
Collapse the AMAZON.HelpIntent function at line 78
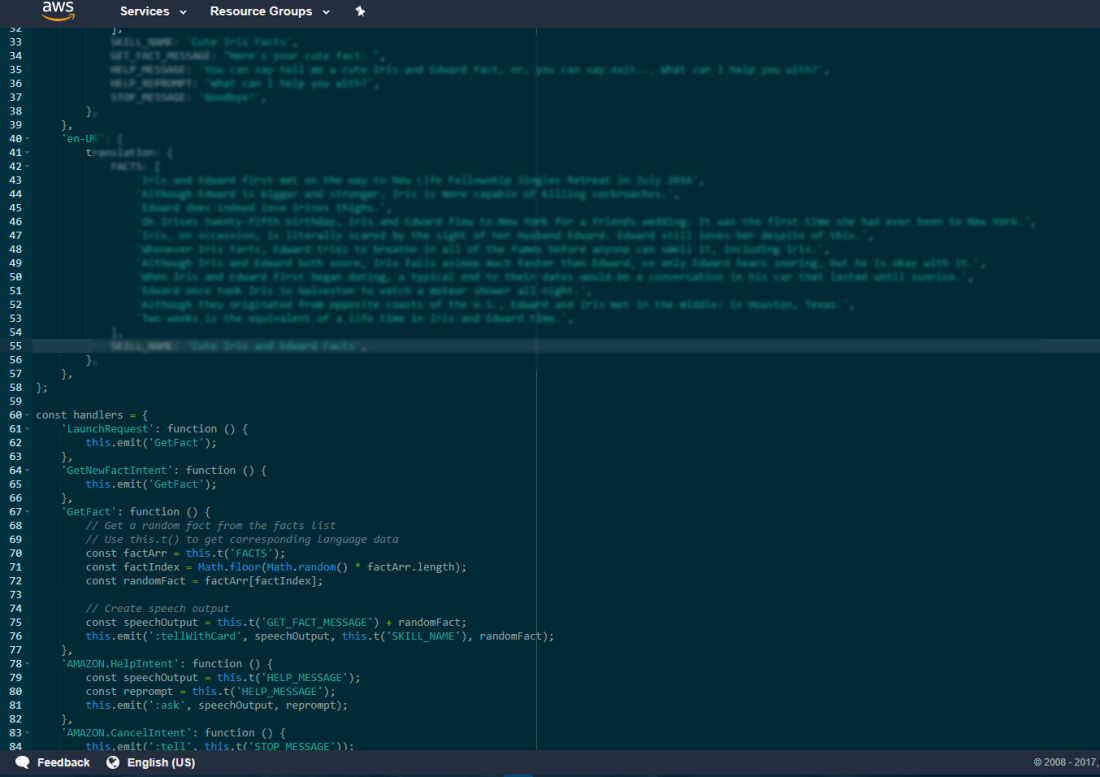click(27, 663)
